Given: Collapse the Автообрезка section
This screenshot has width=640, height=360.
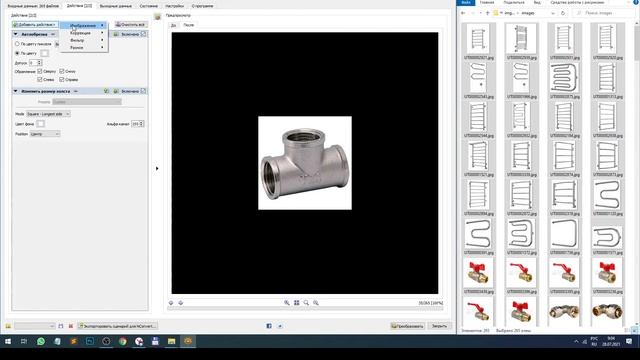Looking at the screenshot, I should 16,34.
